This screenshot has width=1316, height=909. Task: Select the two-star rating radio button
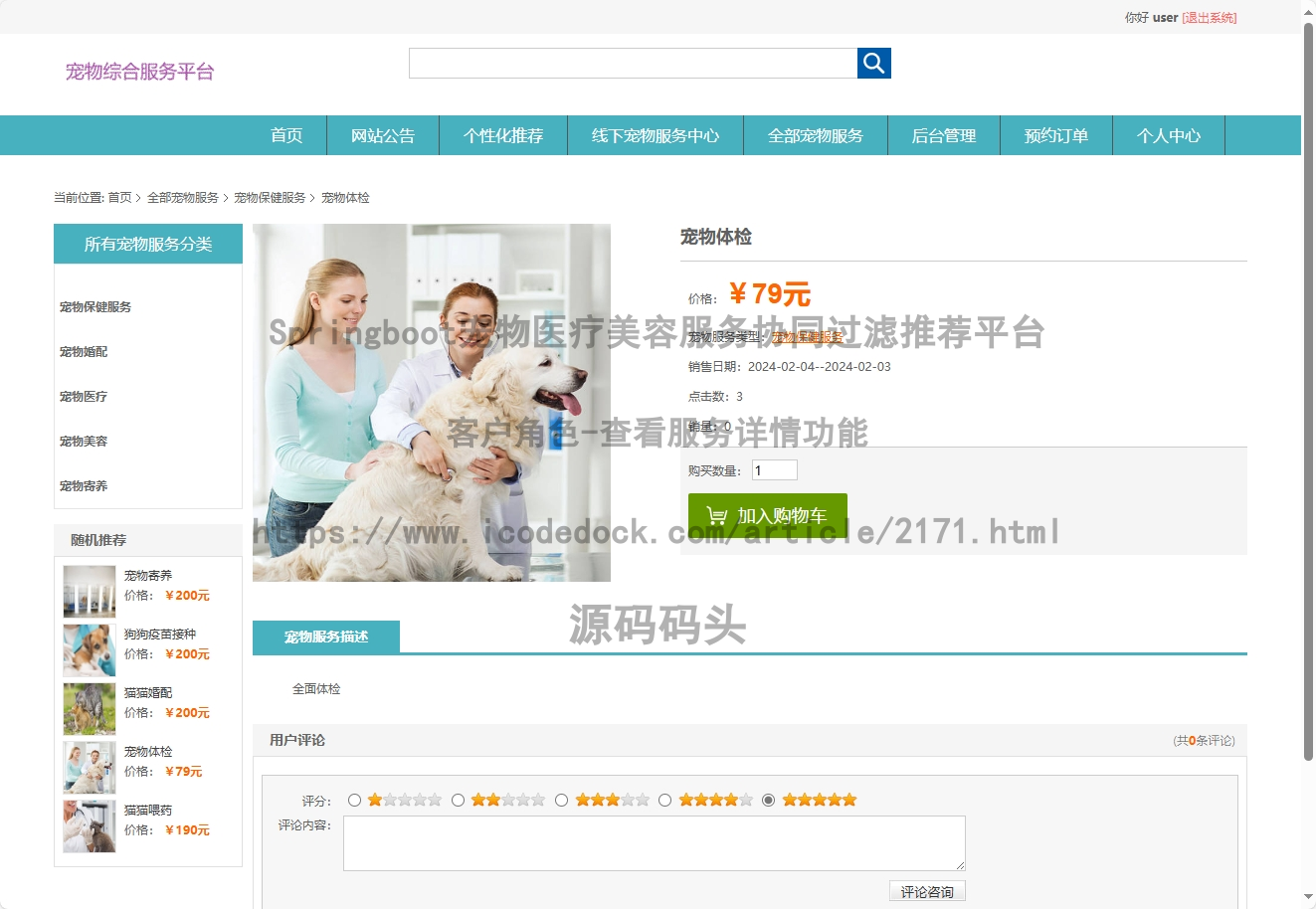click(458, 801)
